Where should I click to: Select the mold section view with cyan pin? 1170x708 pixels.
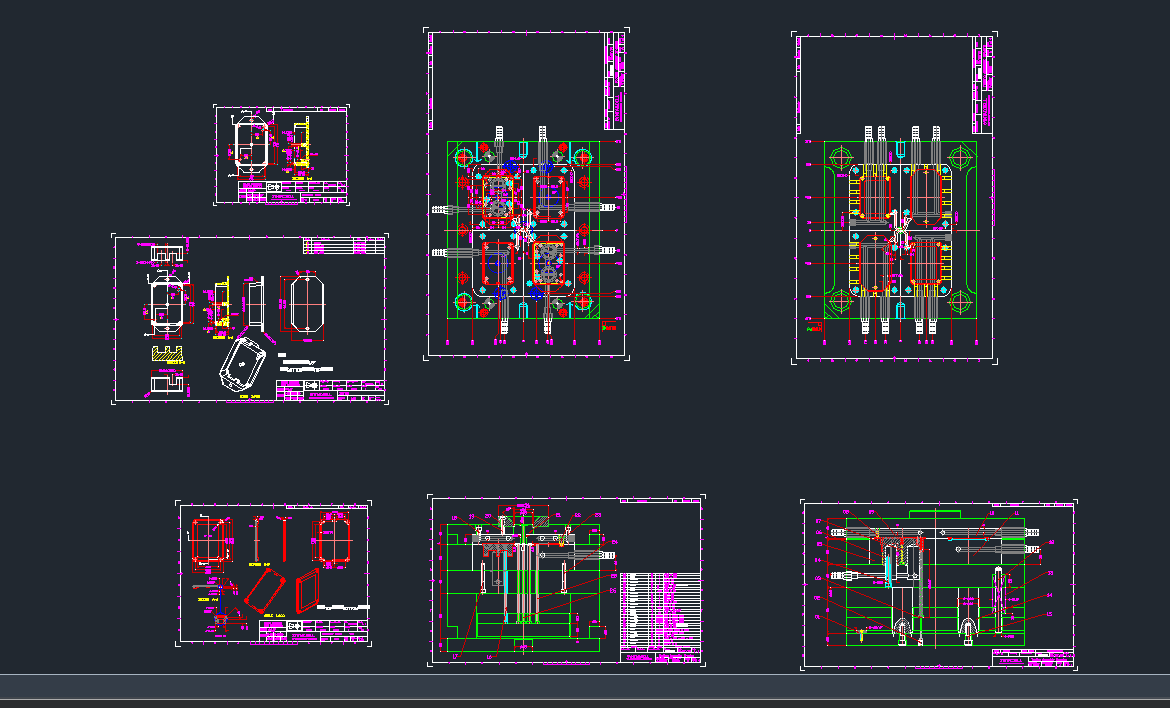tap(523, 578)
